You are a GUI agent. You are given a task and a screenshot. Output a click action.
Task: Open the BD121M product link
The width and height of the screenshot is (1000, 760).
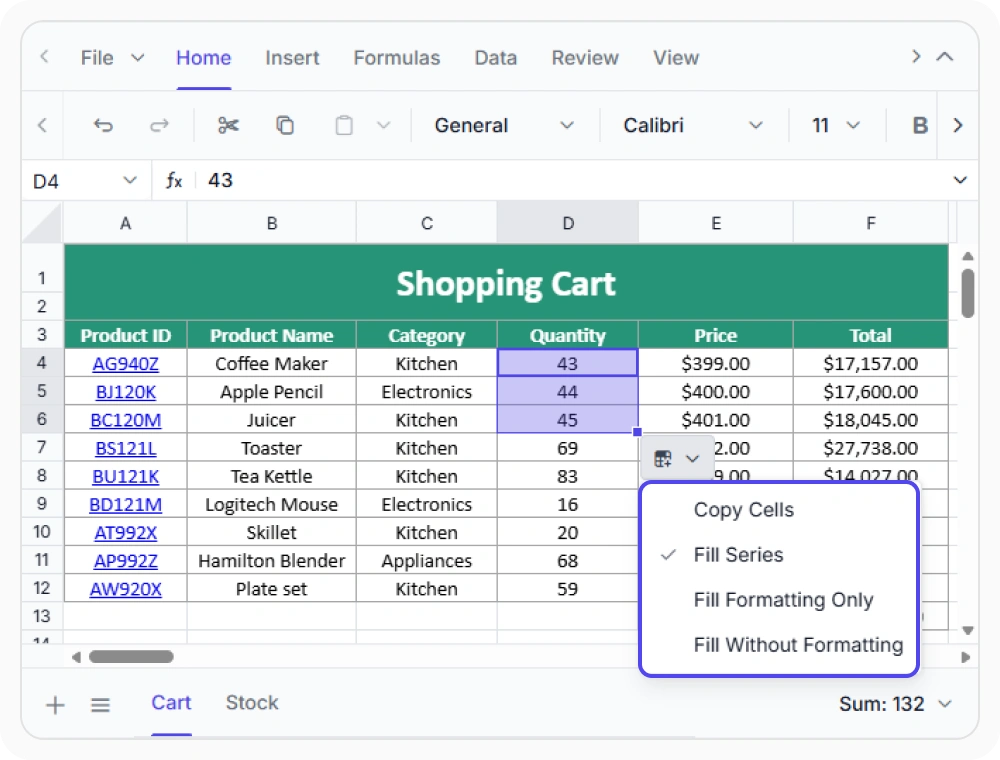(126, 504)
